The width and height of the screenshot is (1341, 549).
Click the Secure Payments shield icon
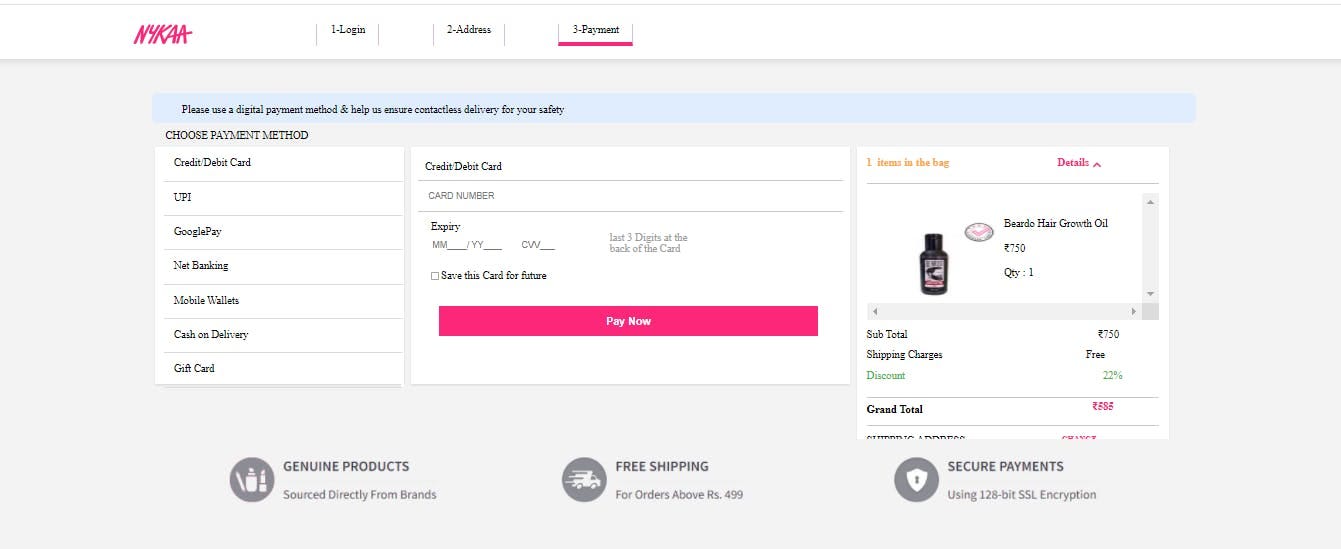(916, 480)
